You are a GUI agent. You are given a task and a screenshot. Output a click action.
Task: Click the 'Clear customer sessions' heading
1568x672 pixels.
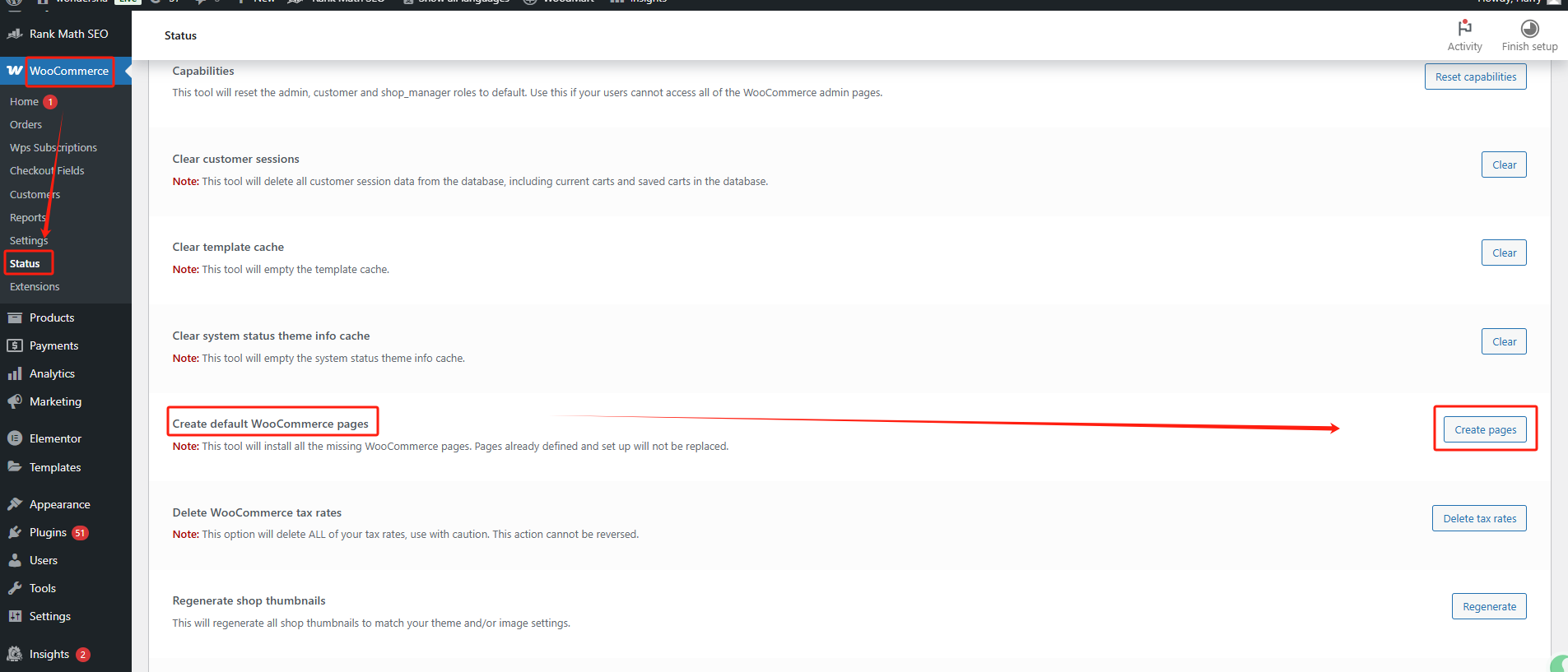[236, 159]
